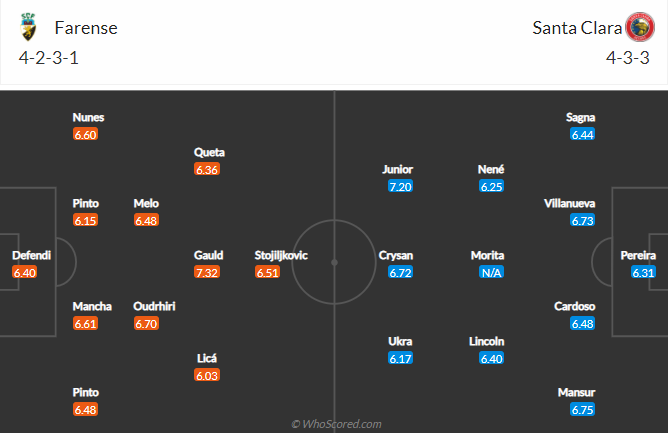Screen dimensions: 668x433
Task: Select Nunes's 6.60 rating badge
Action: pos(85,135)
